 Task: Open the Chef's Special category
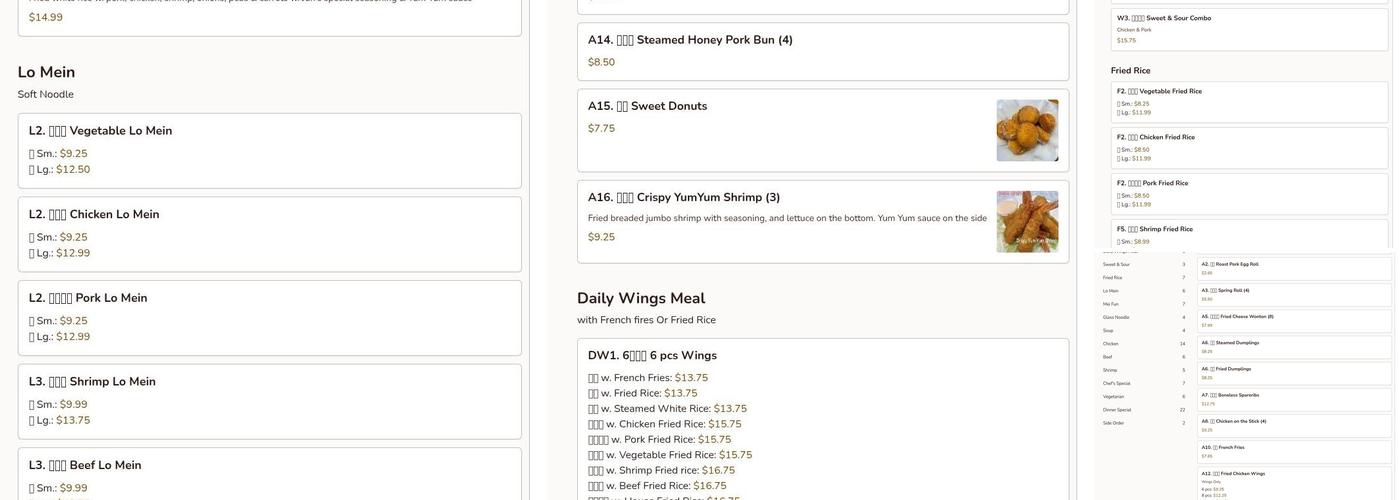[x=1117, y=383]
